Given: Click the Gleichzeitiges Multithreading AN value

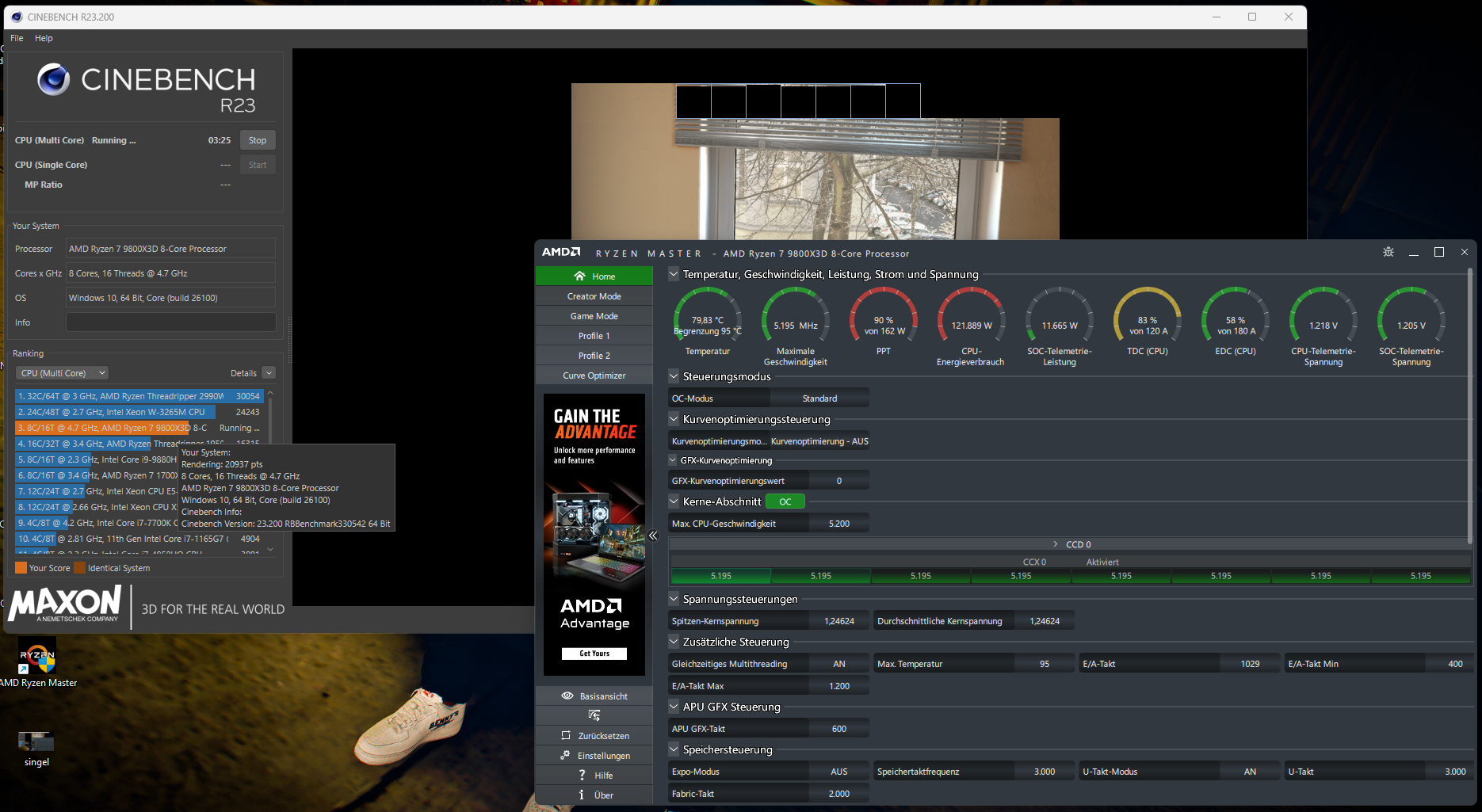Looking at the screenshot, I should click(x=839, y=664).
